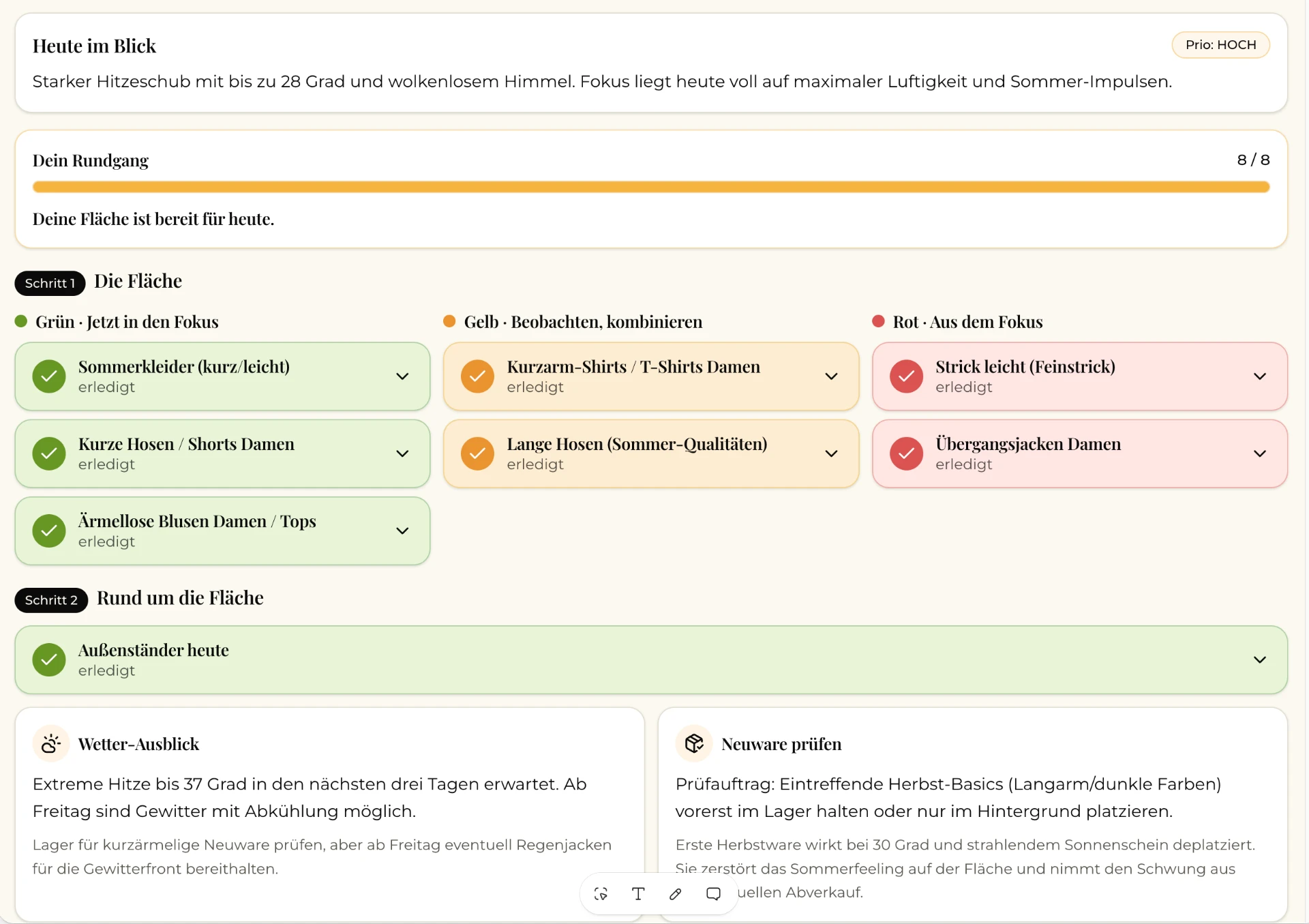
Task: Click the 'Prüfauftrag: Eintreffende Herbst-Basics' text
Action: click(948, 797)
